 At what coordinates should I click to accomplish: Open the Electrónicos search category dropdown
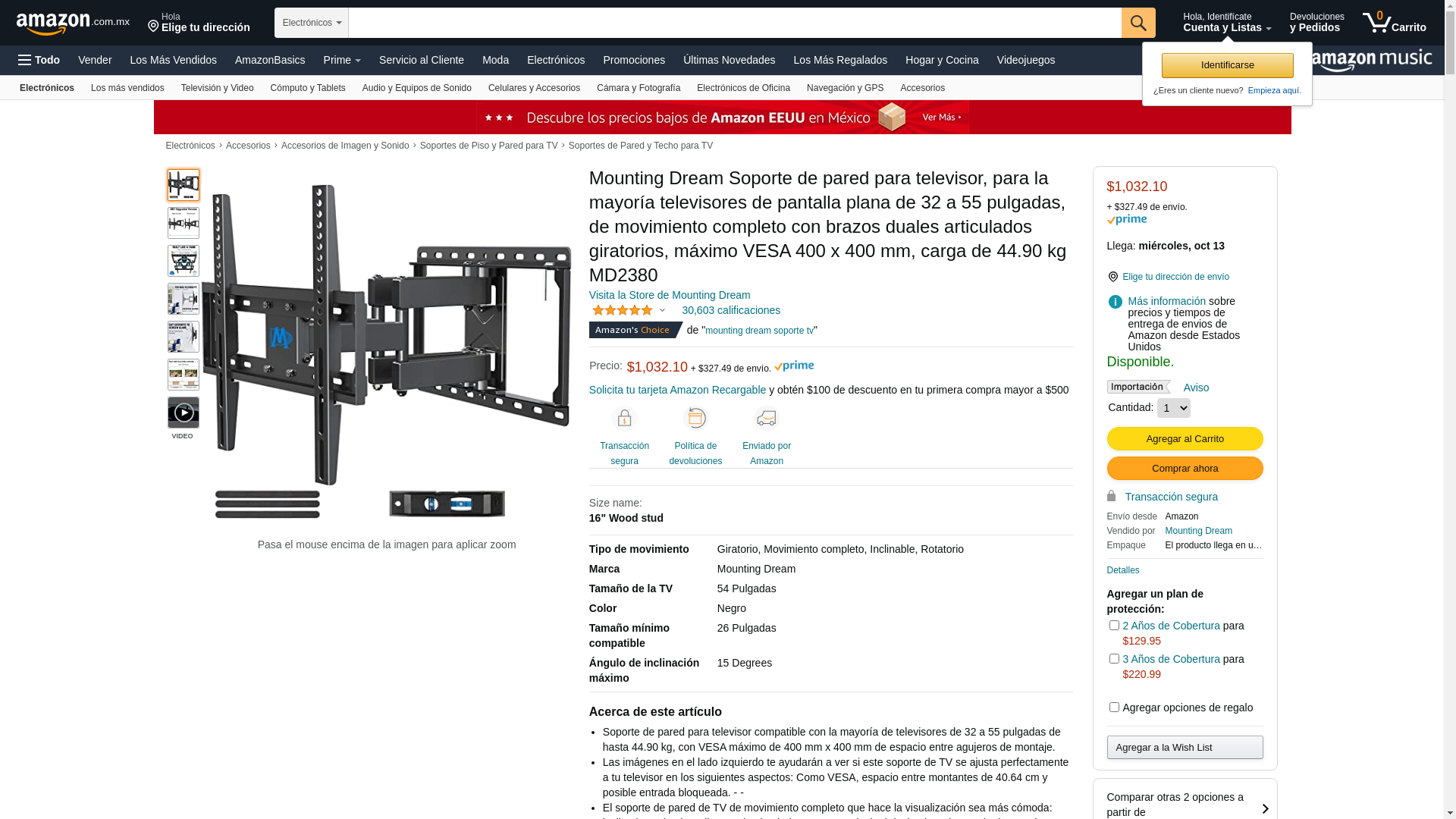point(312,23)
